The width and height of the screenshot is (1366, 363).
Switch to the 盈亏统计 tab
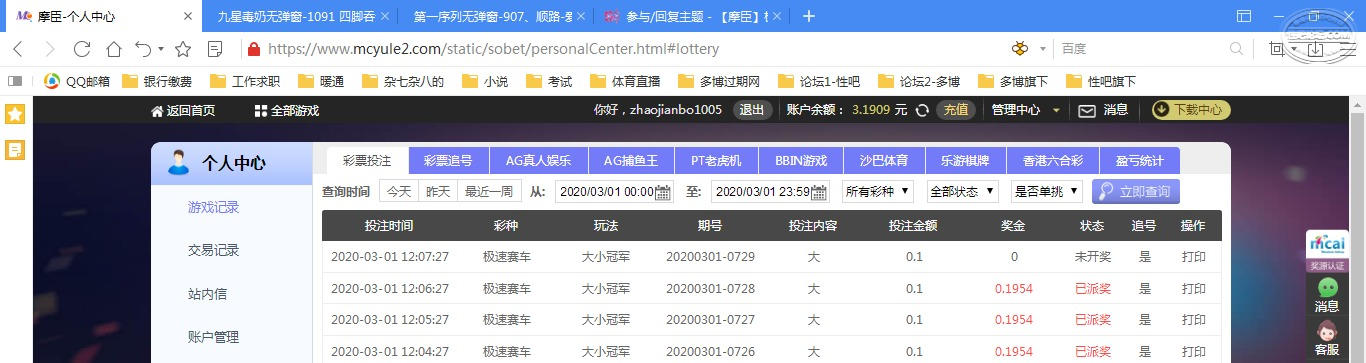[1140, 160]
